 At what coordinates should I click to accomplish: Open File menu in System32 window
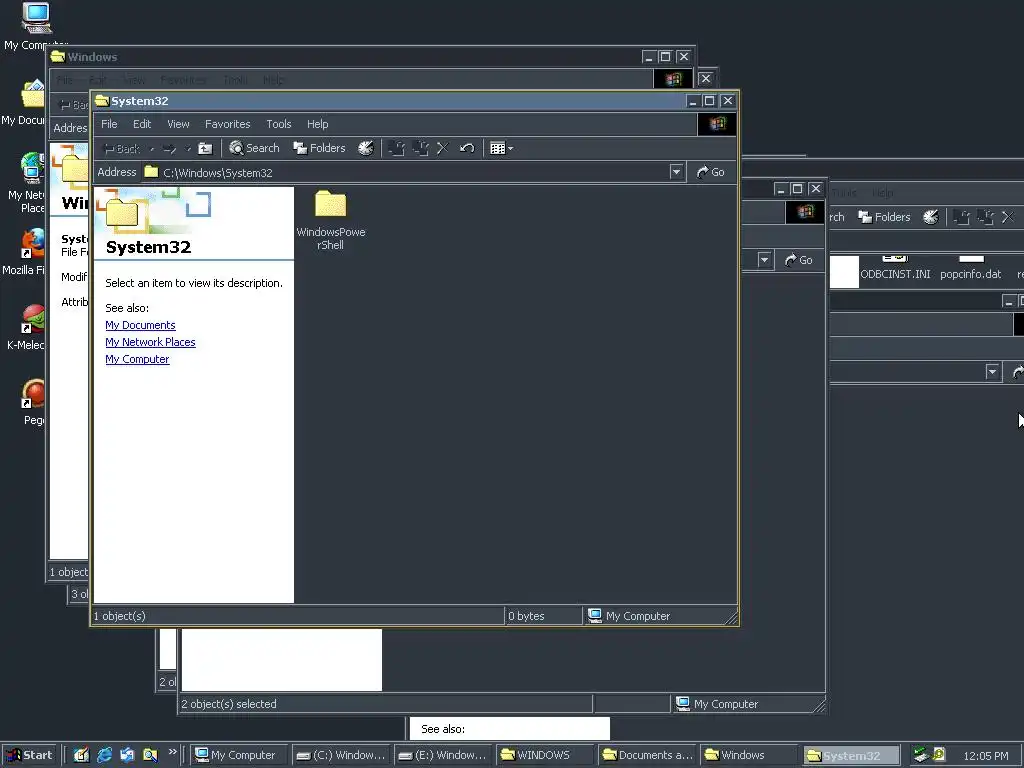click(x=109, y=124)
